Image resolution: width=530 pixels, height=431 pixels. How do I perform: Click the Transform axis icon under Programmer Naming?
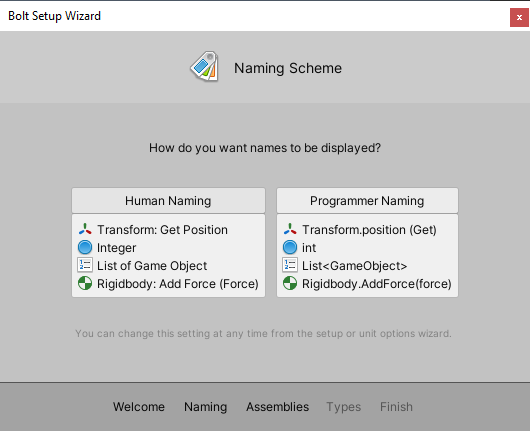(x=290, y=229)
